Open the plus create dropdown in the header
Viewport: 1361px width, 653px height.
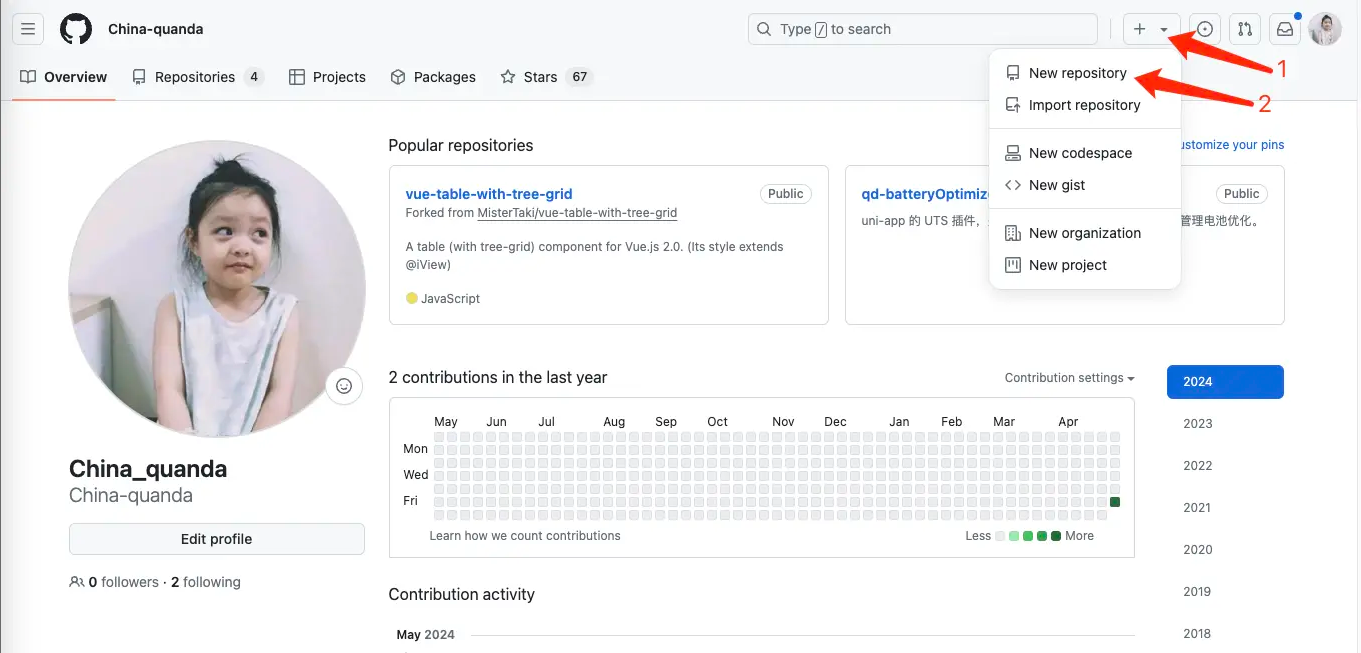[x=1149, y=29]
